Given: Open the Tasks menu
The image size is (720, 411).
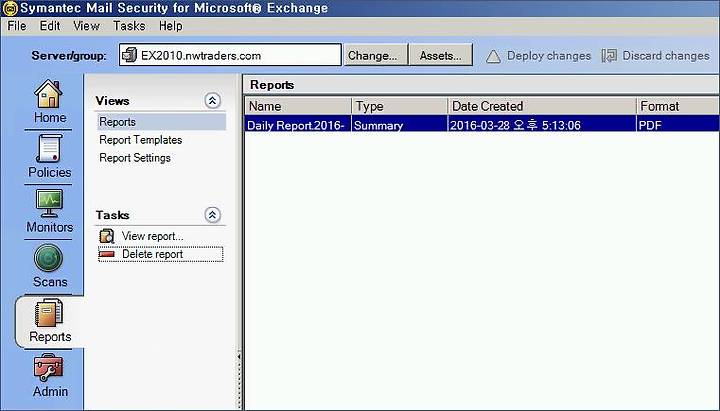Looking at the screenshot, I should point(129,26).
